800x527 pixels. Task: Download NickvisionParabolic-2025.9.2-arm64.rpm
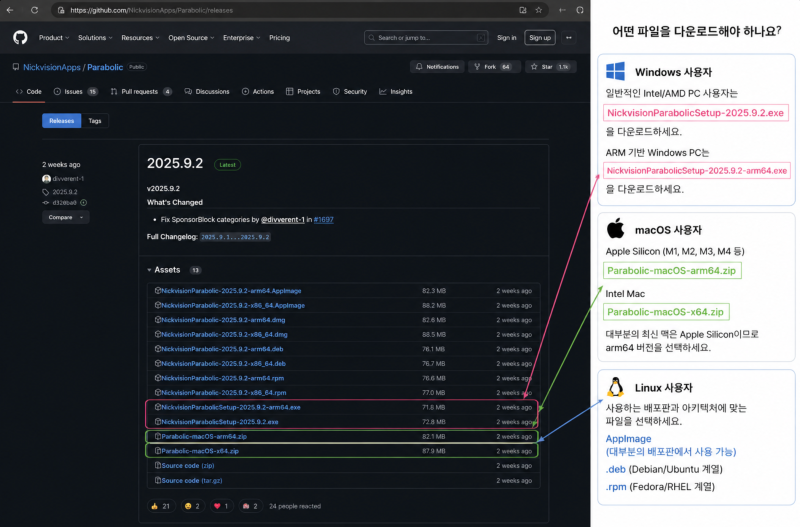[x=222, y=379]
